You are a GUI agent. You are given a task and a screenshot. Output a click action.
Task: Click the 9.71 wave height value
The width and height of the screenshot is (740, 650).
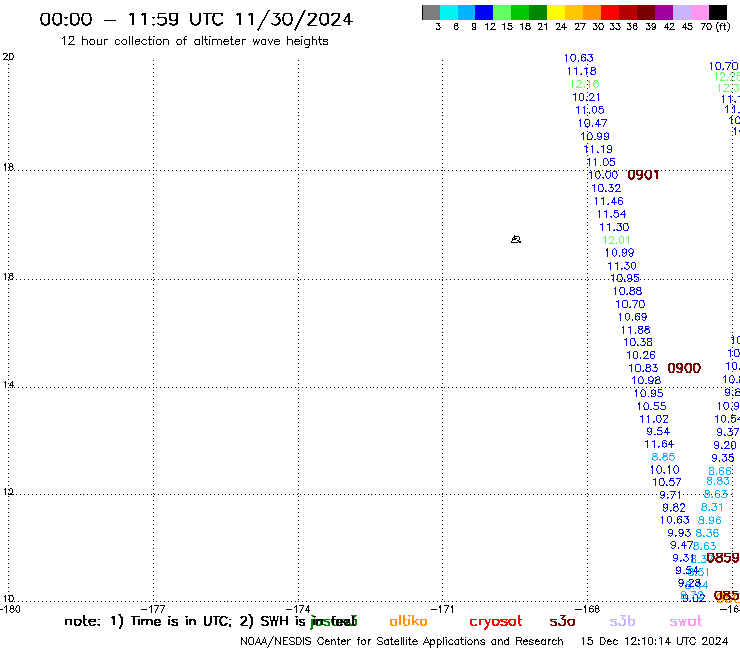[x=670, y=495]
